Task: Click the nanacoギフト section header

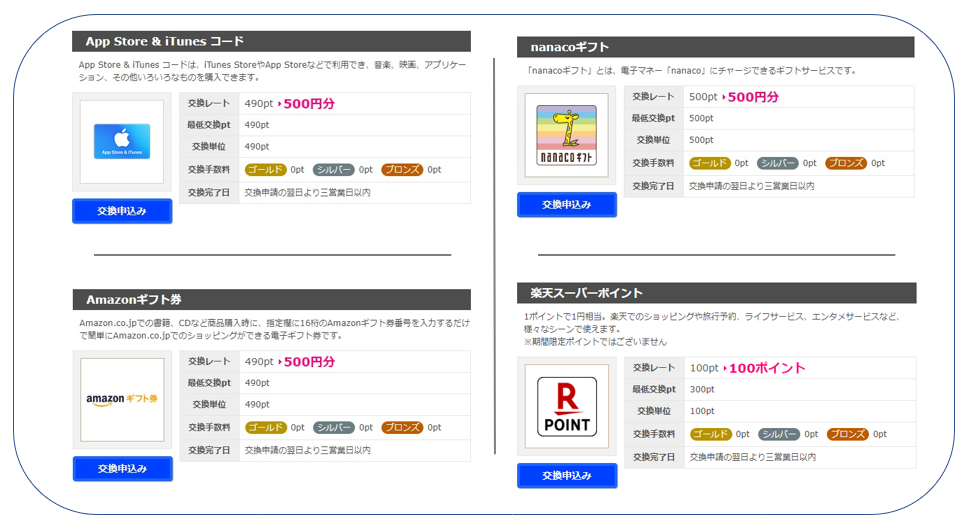Action: tap(715, 47)
